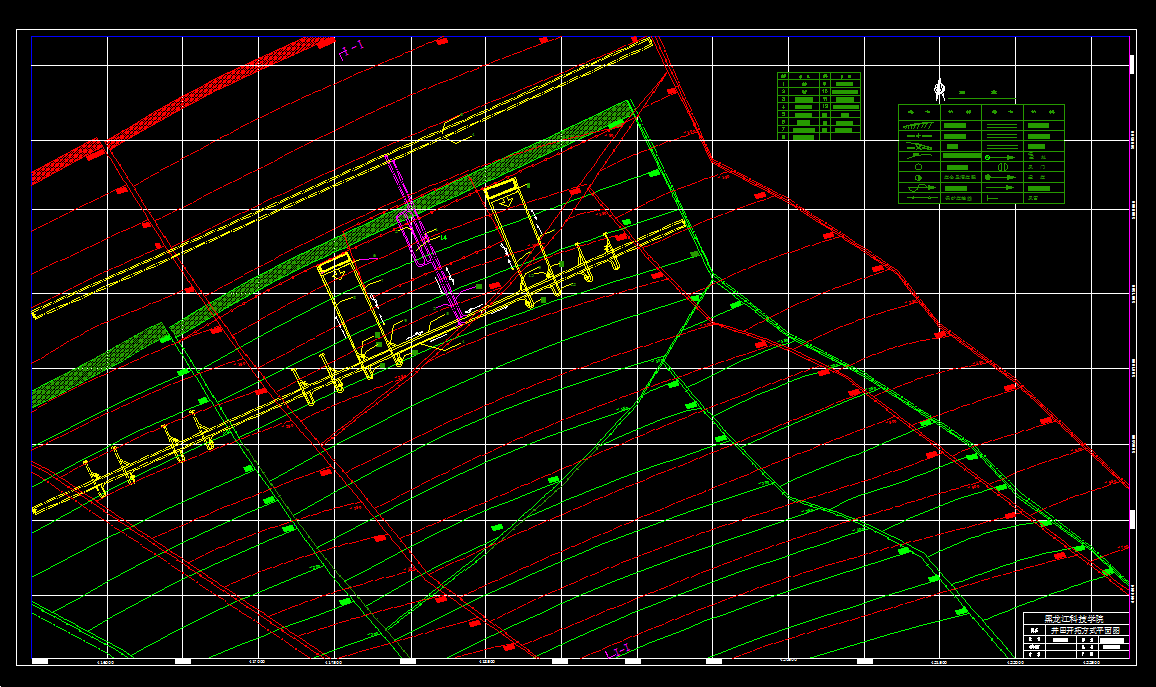Select row number 5 in numbered legend table
Image resolution: width=1156 pixels, height=687 pixels.
coord(783,114)
